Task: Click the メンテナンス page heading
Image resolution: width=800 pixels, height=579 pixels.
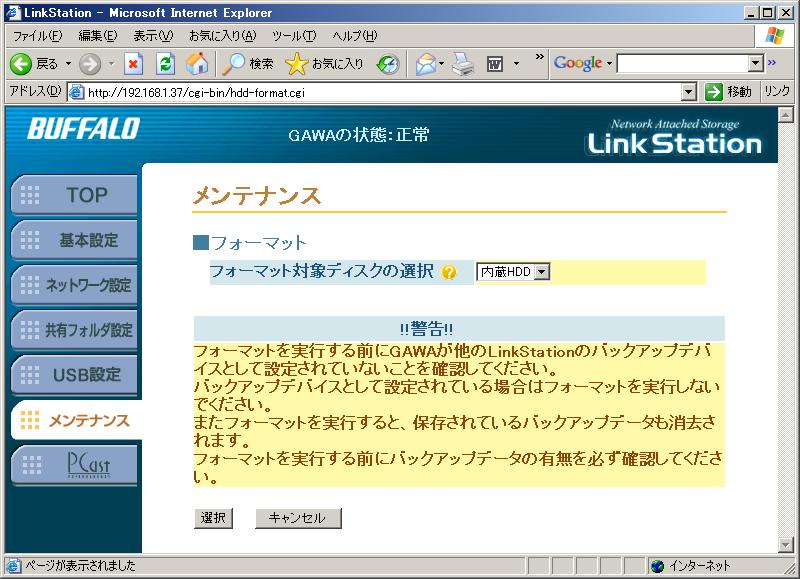Action: pyautogui.click(x=257, y=196)
